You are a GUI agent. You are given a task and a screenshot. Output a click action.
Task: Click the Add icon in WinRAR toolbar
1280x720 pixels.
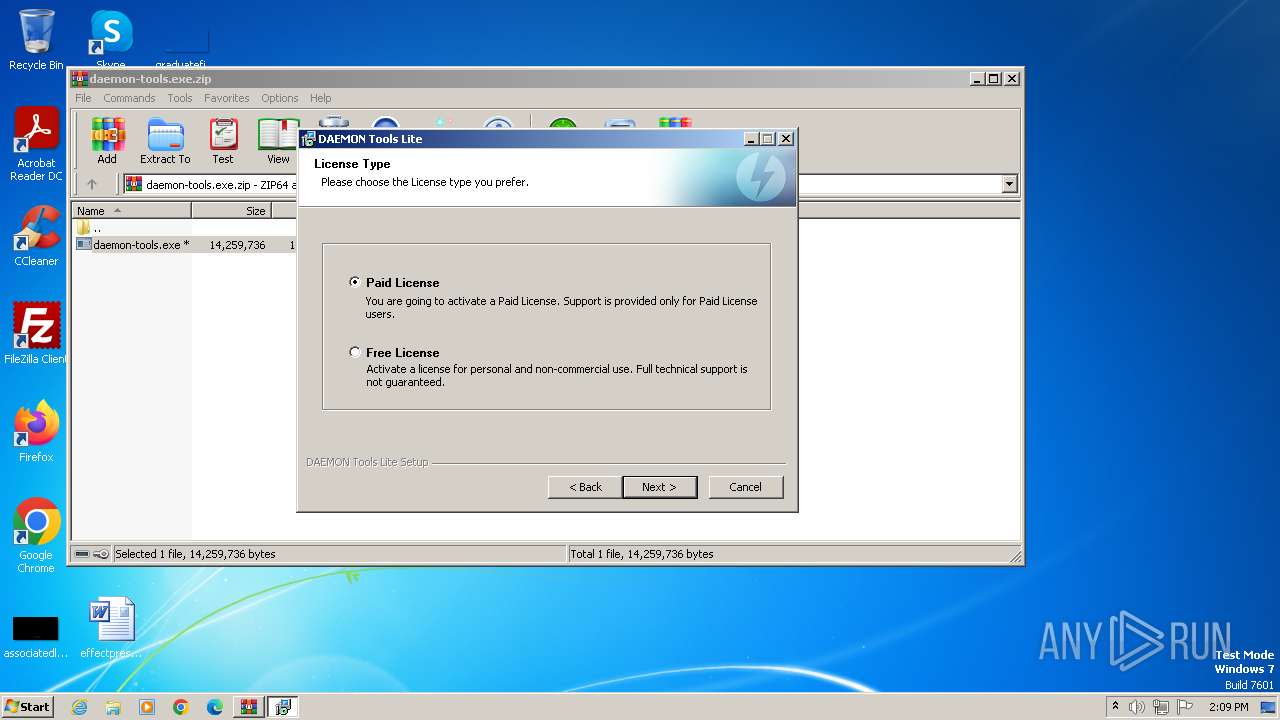coord(107,141)
